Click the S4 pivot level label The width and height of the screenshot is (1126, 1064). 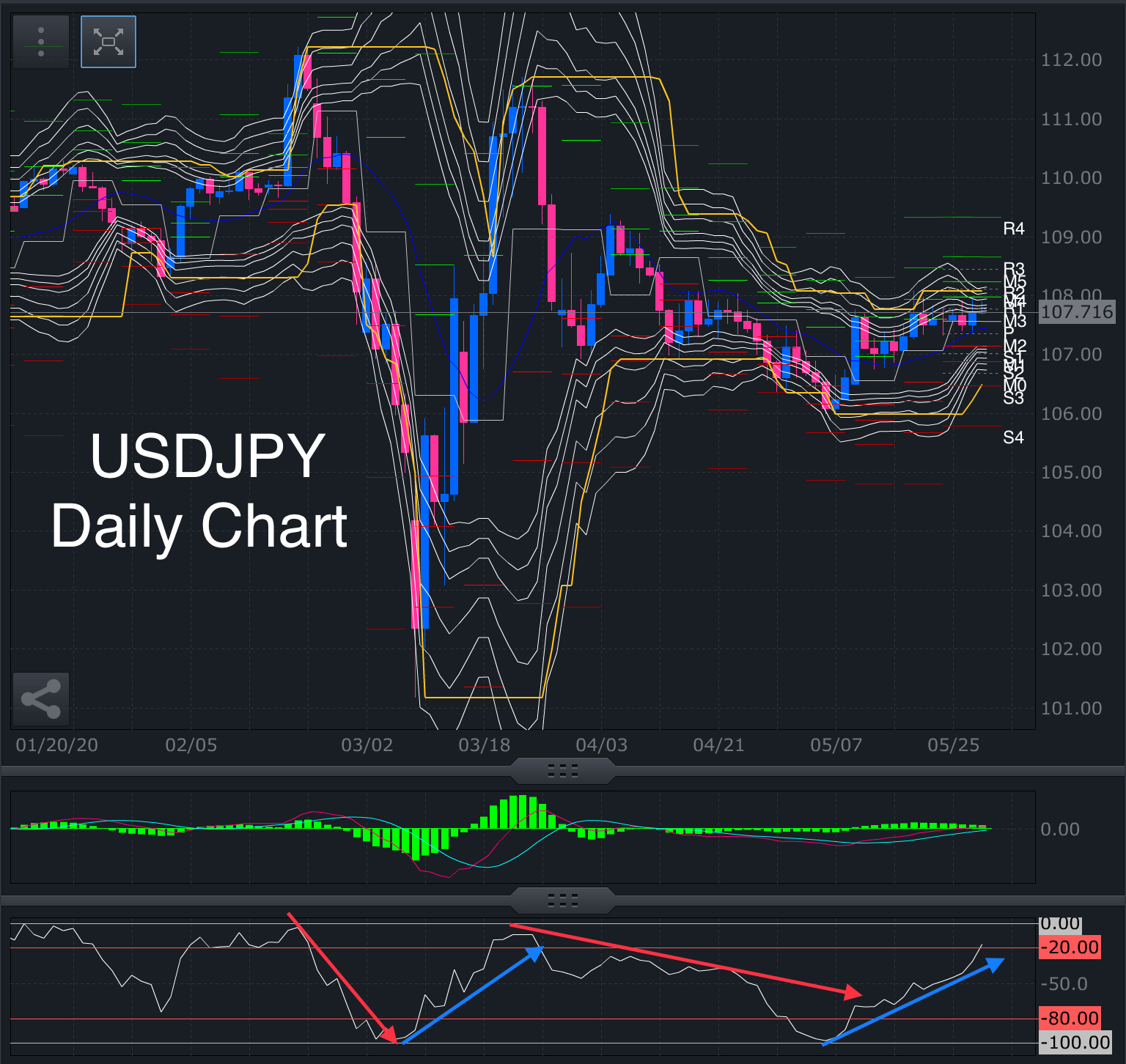[x=1014, y=437]
